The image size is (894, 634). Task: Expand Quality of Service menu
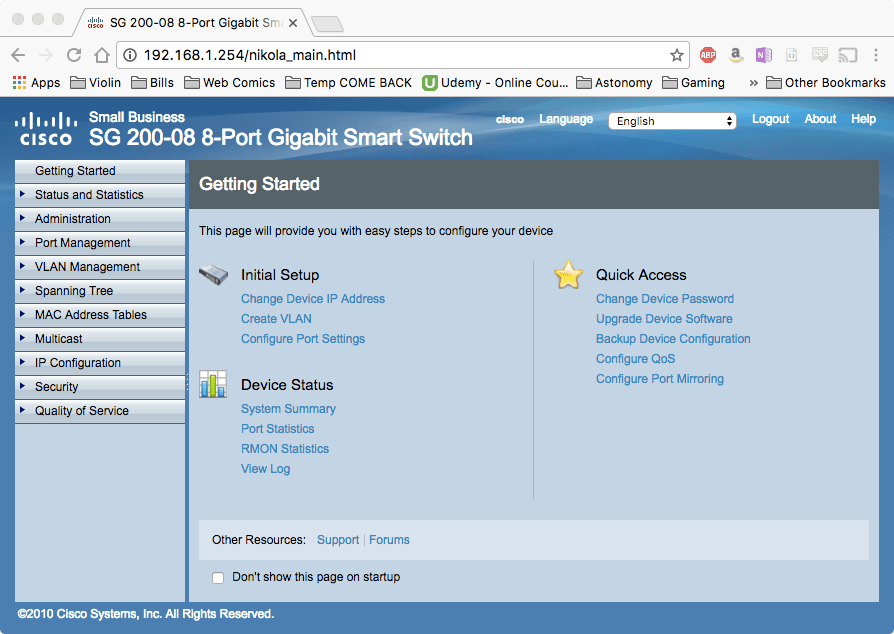click(100, 411)
